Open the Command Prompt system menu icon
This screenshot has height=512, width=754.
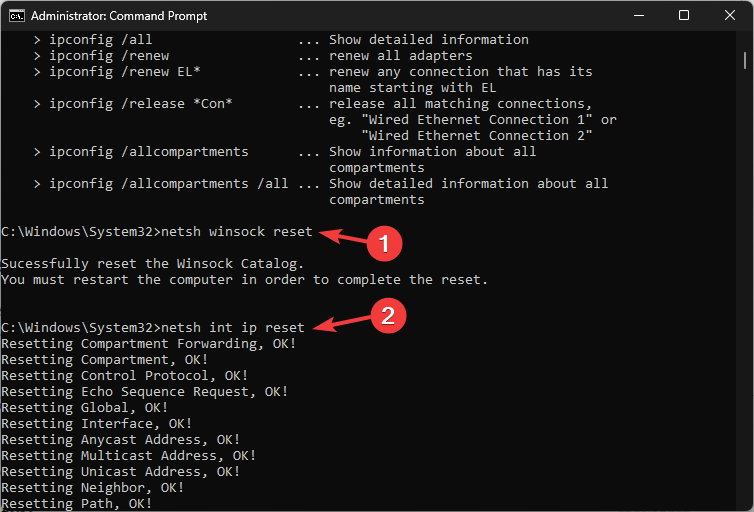point(17,16)
